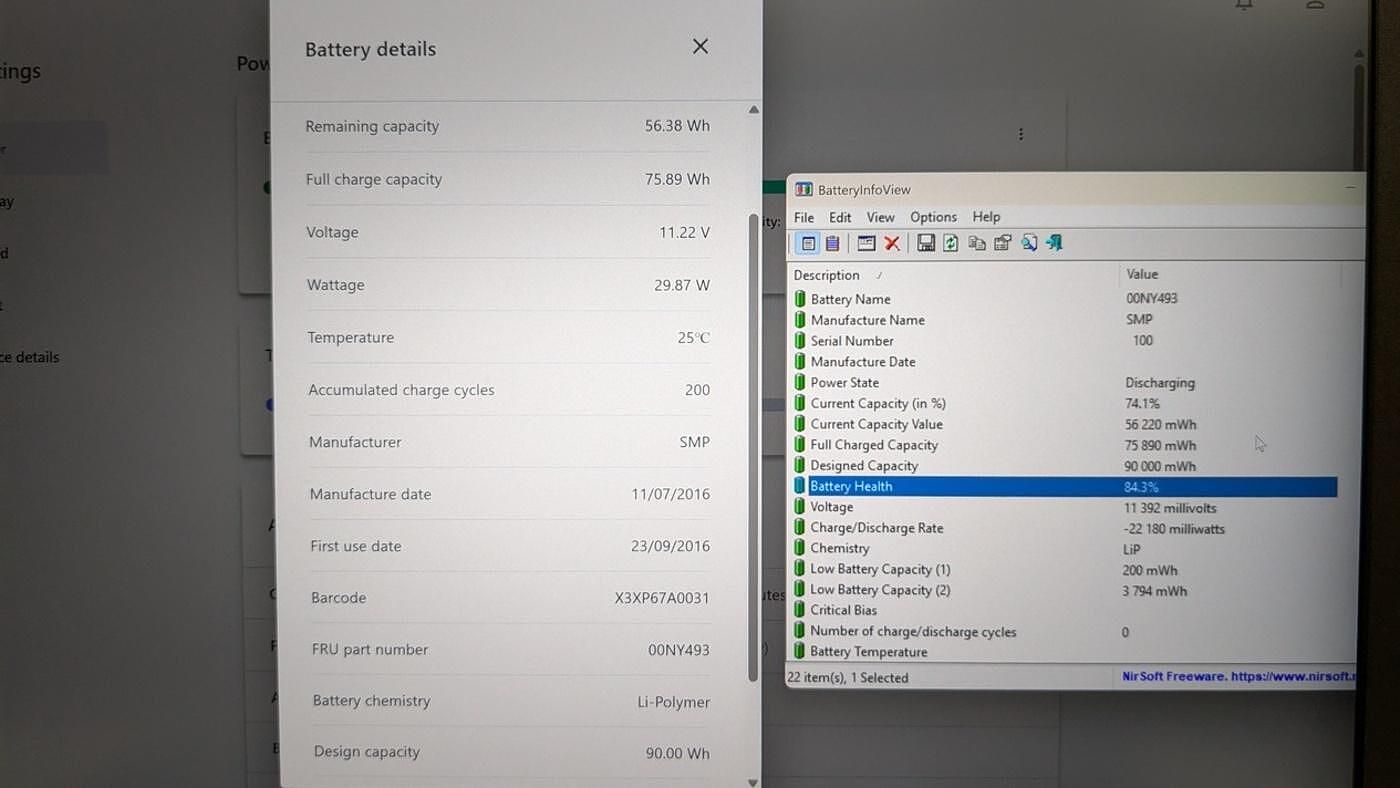Click the 75.89 Wh full charge value
1400x788 pixels.
tap(677, 179)
